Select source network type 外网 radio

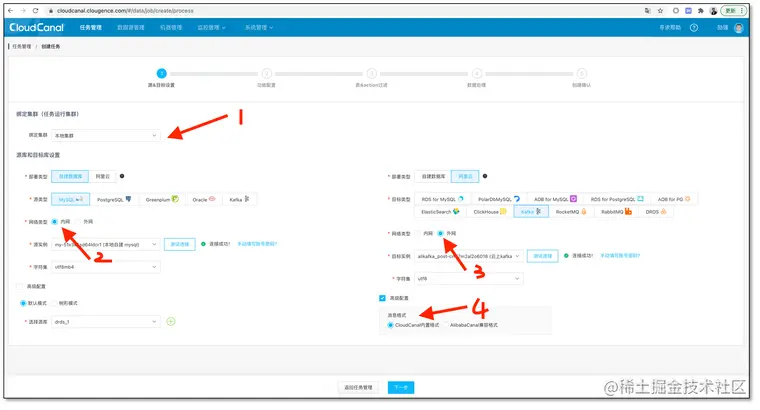pos(78,221)
